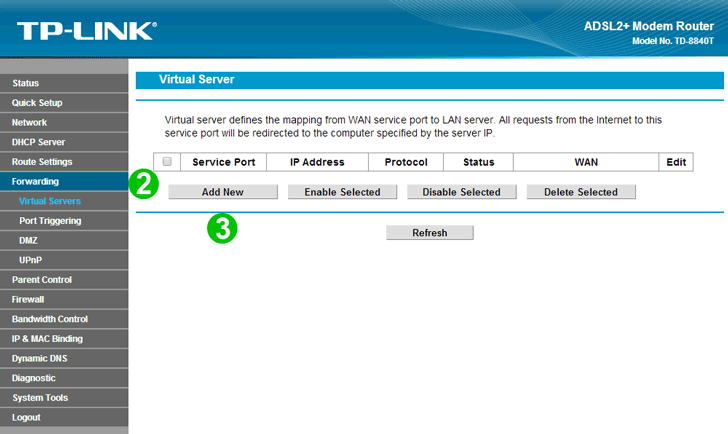The width and height of the screenshot is (728, 434).
Task: Click the IP Address column header
Action: coord(318,162)
